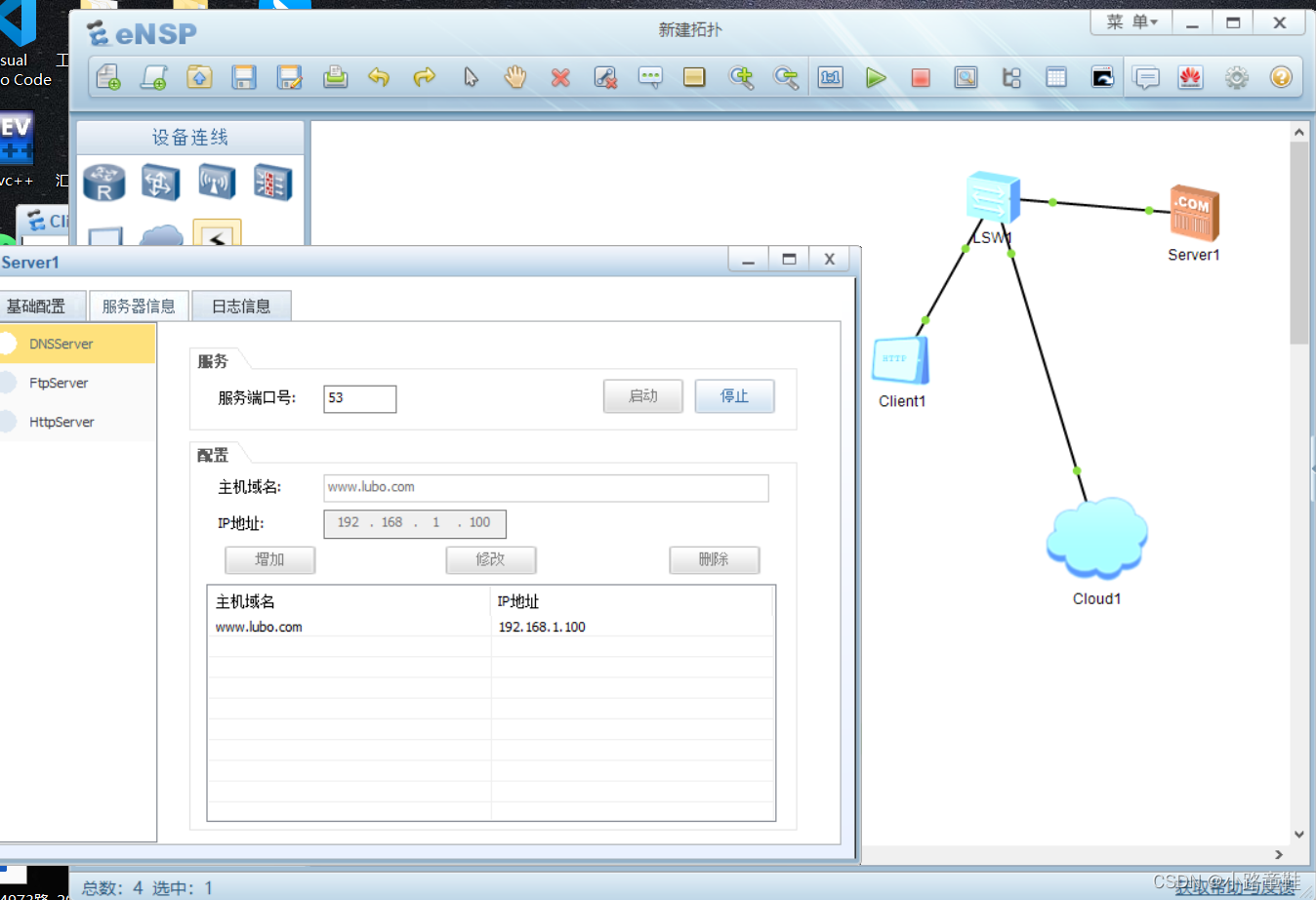The width and height of the screenshot is (1316, 900).
Task: Click the open topology folder icon
Action: click(199, 77)
